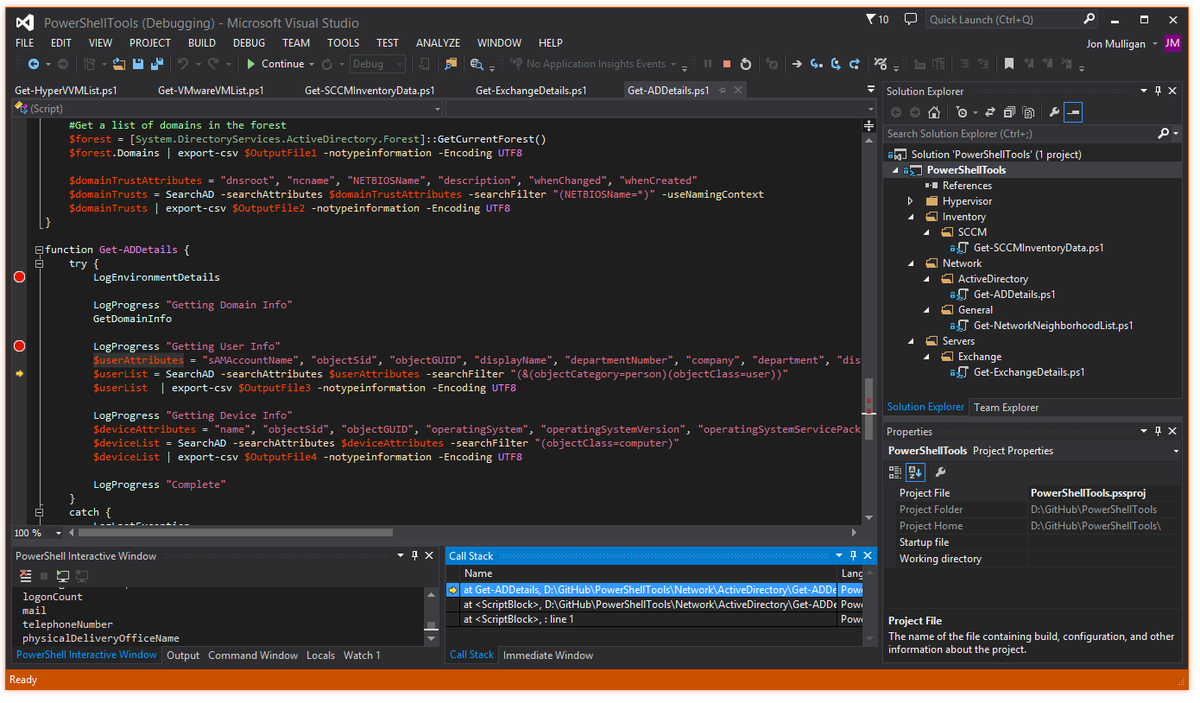Click the Undo arrow icon
The height and width of the screenshot is (703, 1200).
(x=183, y=64)
